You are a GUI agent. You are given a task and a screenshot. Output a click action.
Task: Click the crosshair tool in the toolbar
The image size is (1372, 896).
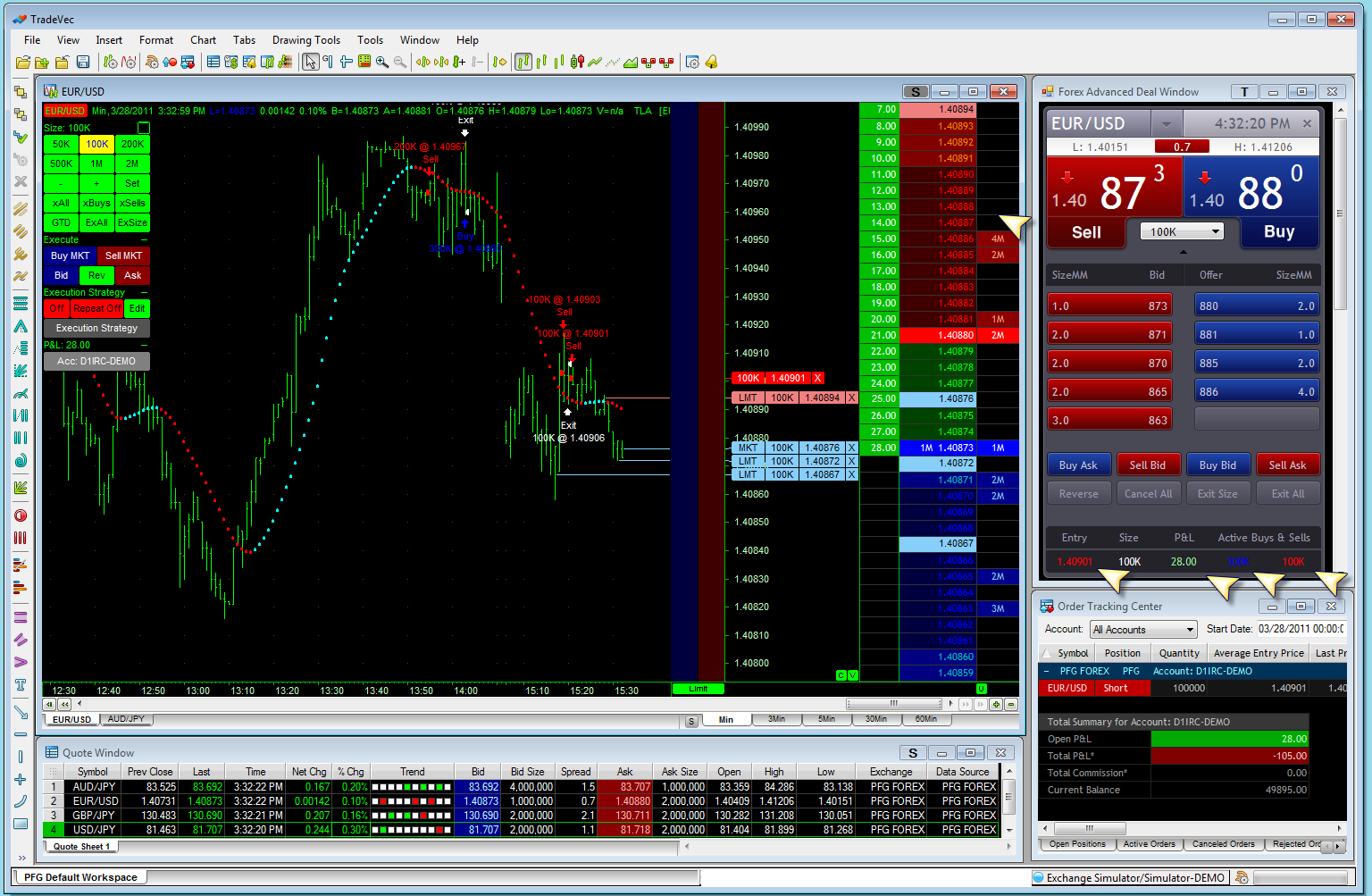click(346, 62)
